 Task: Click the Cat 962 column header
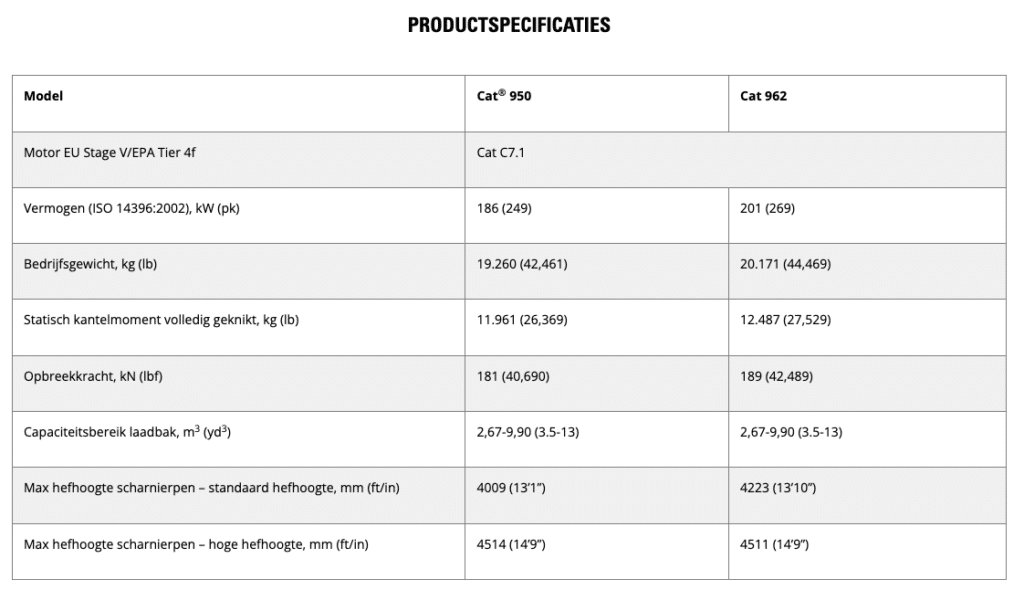click(x=867, y=103)
